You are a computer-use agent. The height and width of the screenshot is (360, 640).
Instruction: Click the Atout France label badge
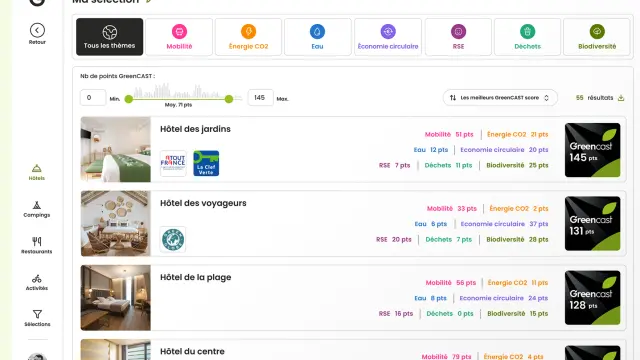click(173, 163)
